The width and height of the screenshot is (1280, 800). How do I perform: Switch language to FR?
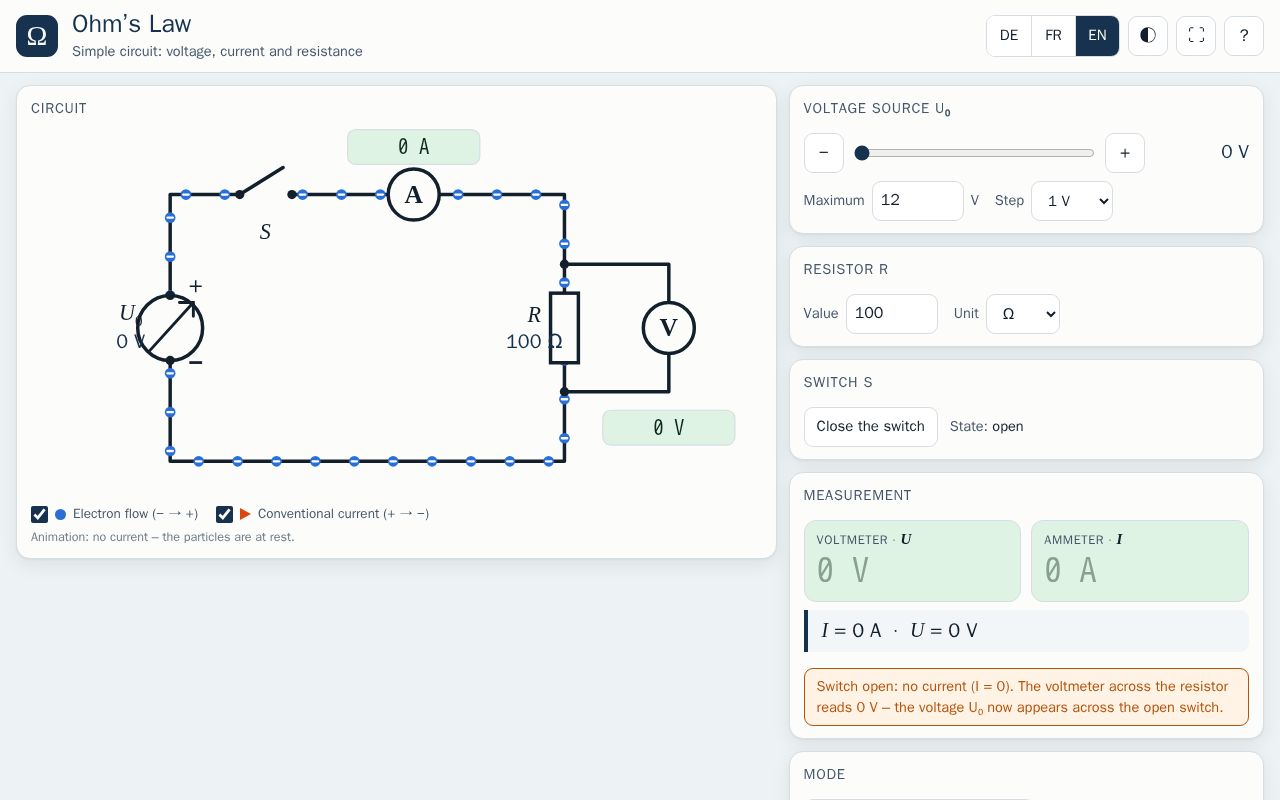click(x=1053, y=36)
